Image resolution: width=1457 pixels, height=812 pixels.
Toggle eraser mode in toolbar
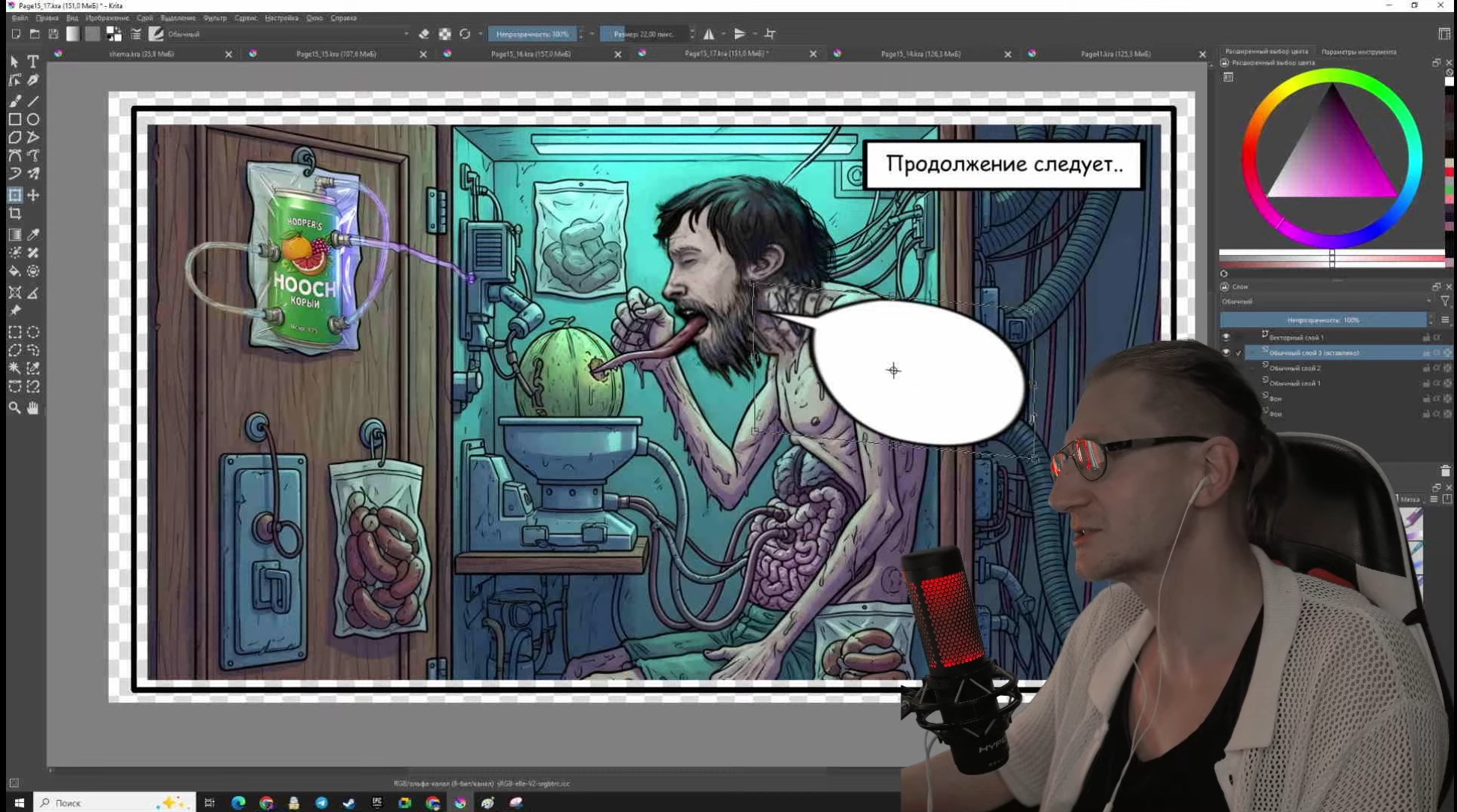424,34
